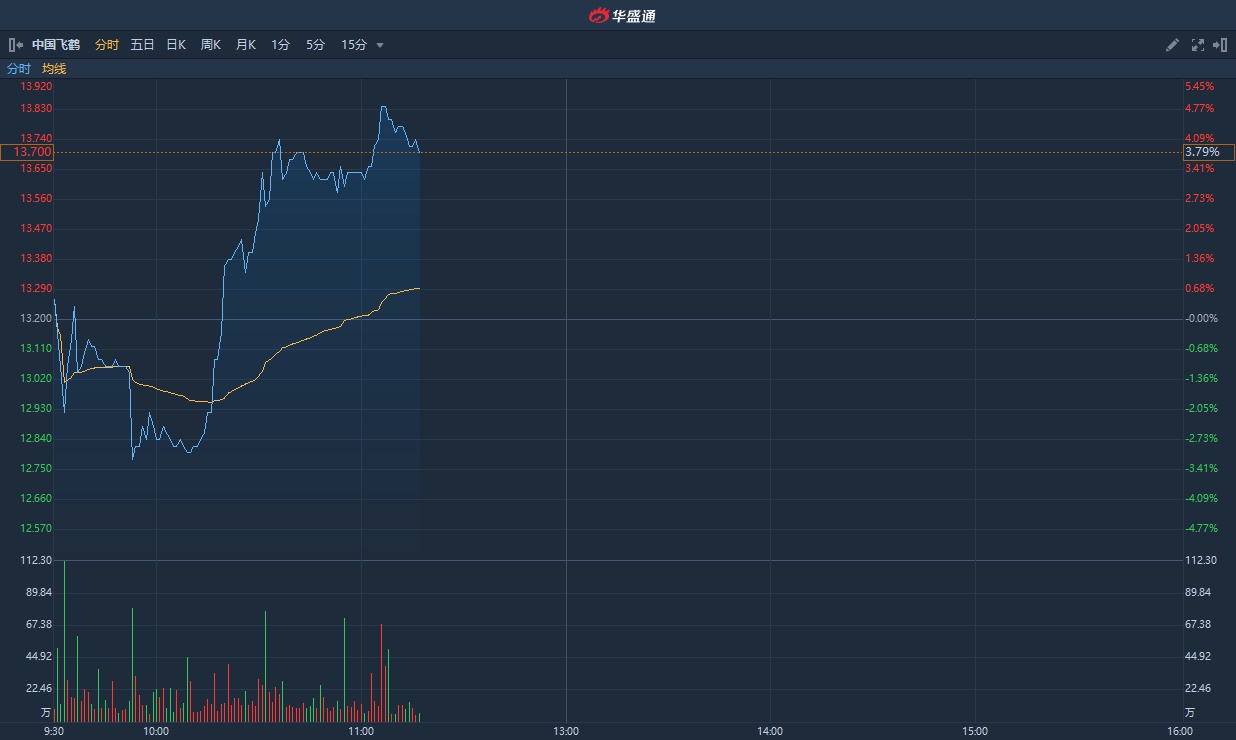Click the 中国飞鹤 stock name
The height and width of the screenshot is (740, 1236).
[55, 45]
